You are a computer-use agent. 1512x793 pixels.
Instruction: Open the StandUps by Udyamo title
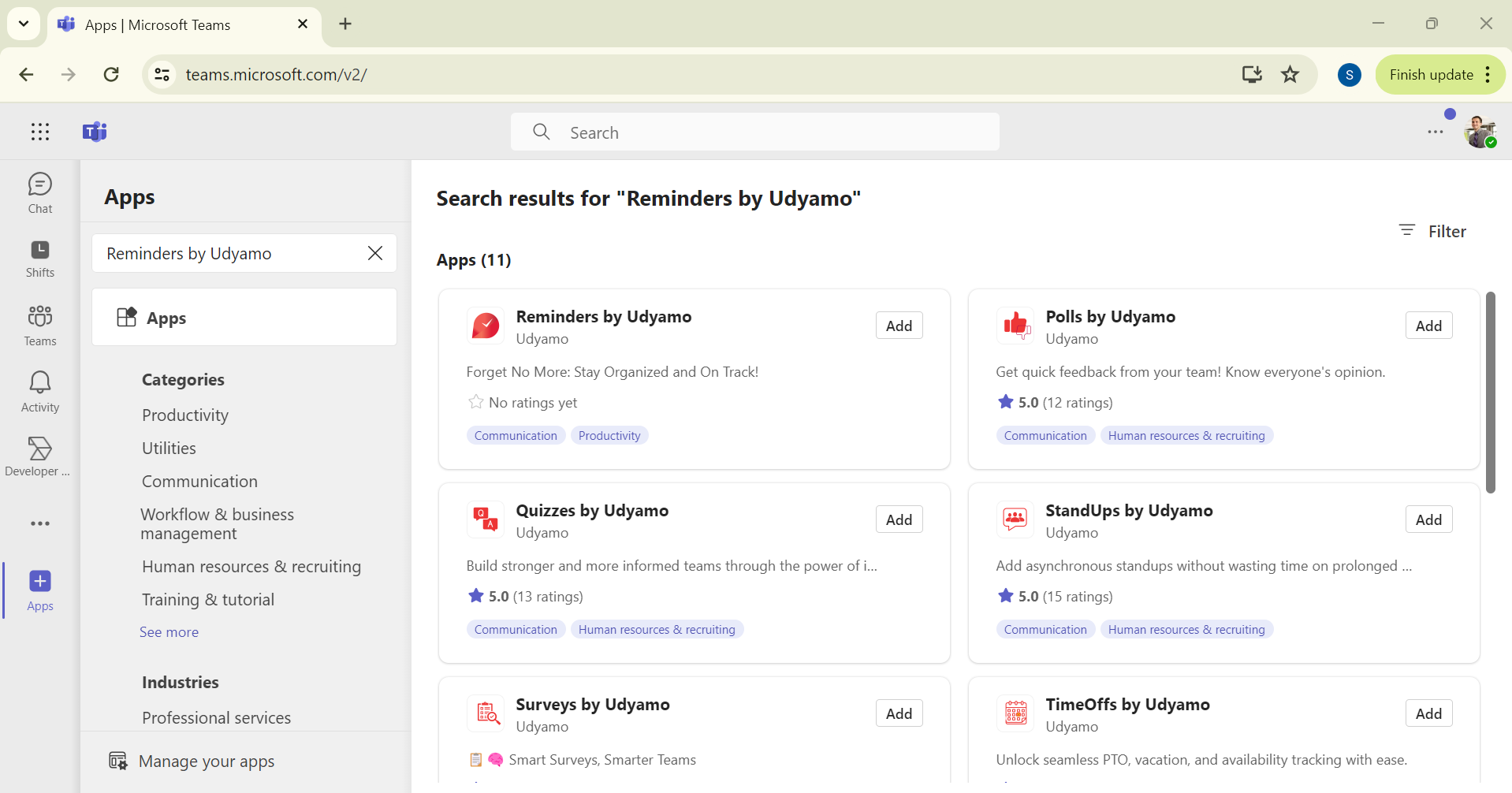[x=1129, y=511]
